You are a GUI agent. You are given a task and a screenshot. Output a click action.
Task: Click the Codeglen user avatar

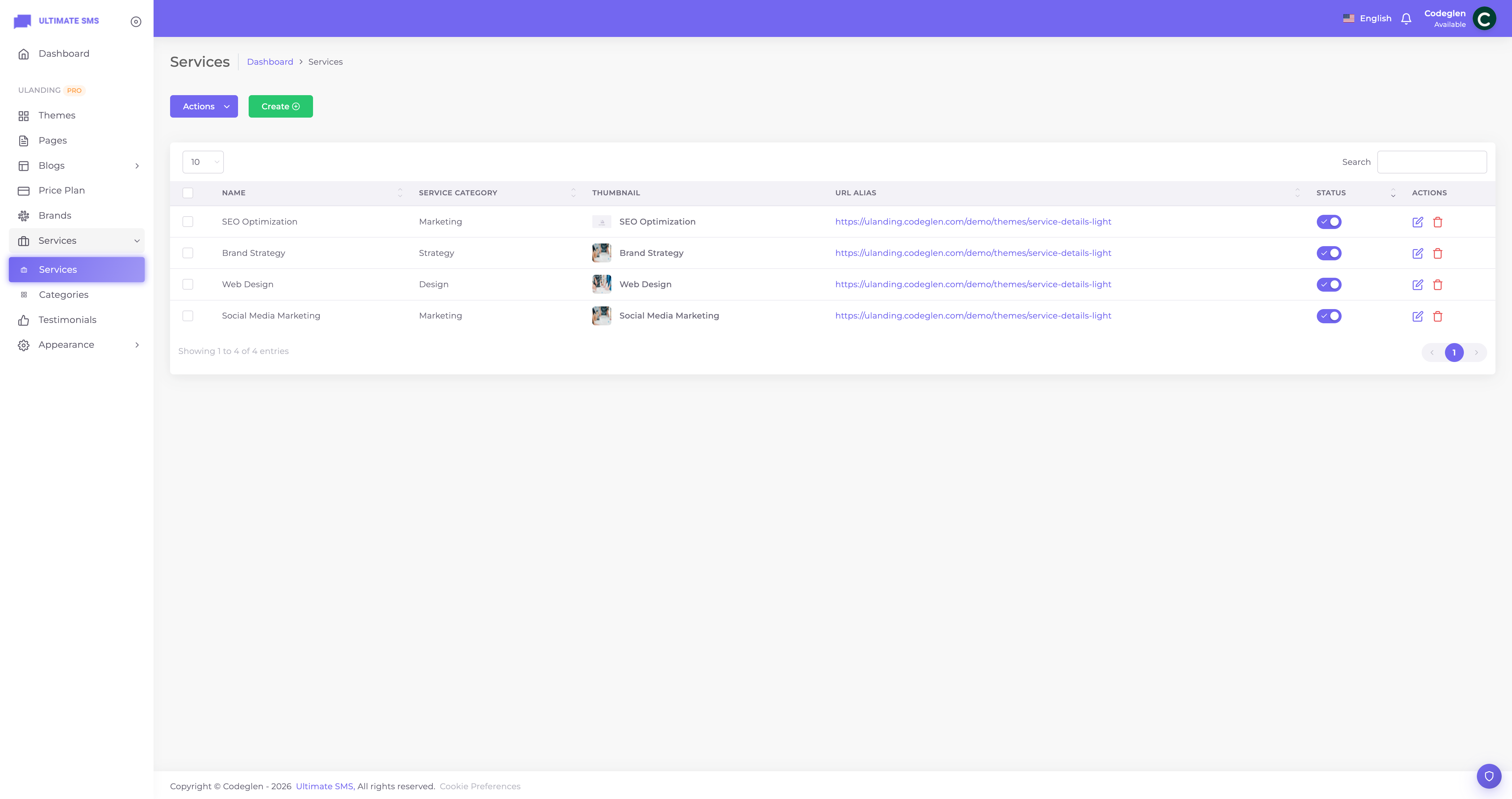pyautogui.click(x=1484, y=18)
